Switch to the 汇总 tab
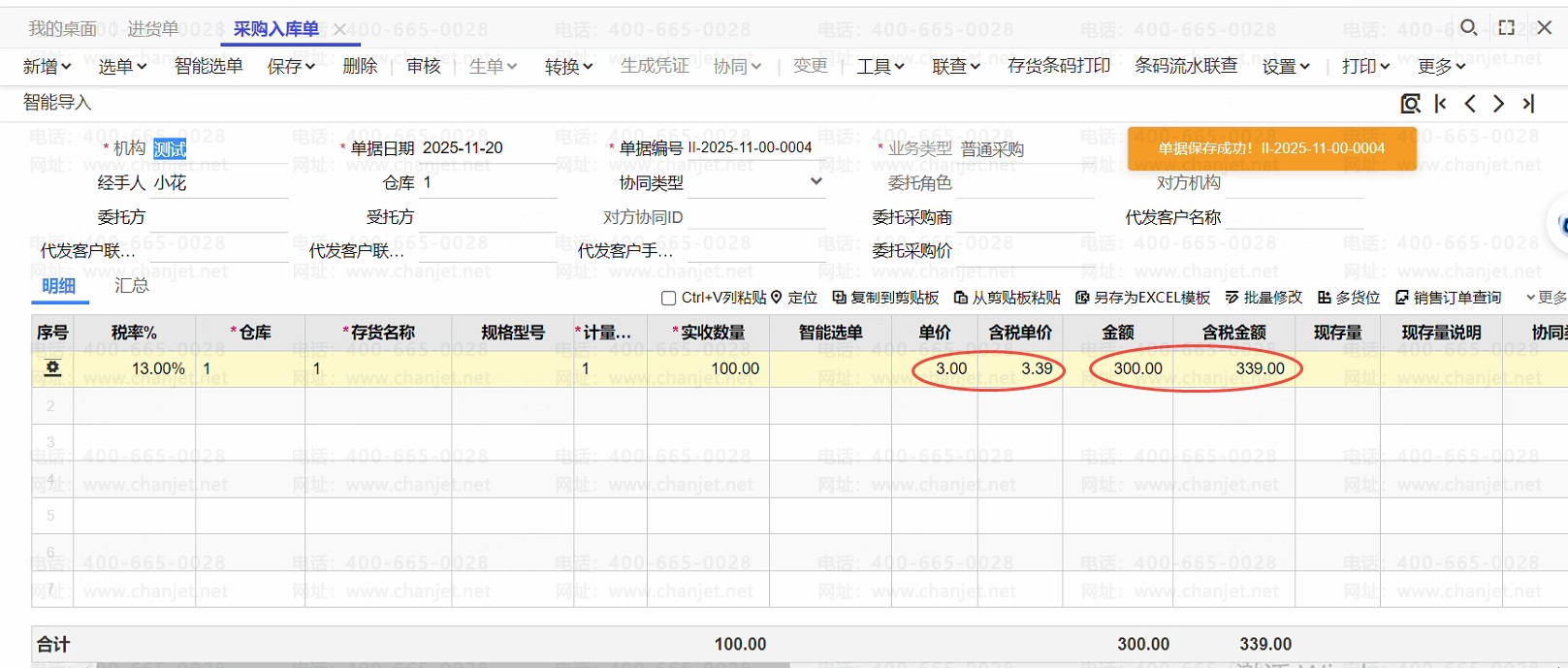Screen dimensions: 1568x668 132,285
